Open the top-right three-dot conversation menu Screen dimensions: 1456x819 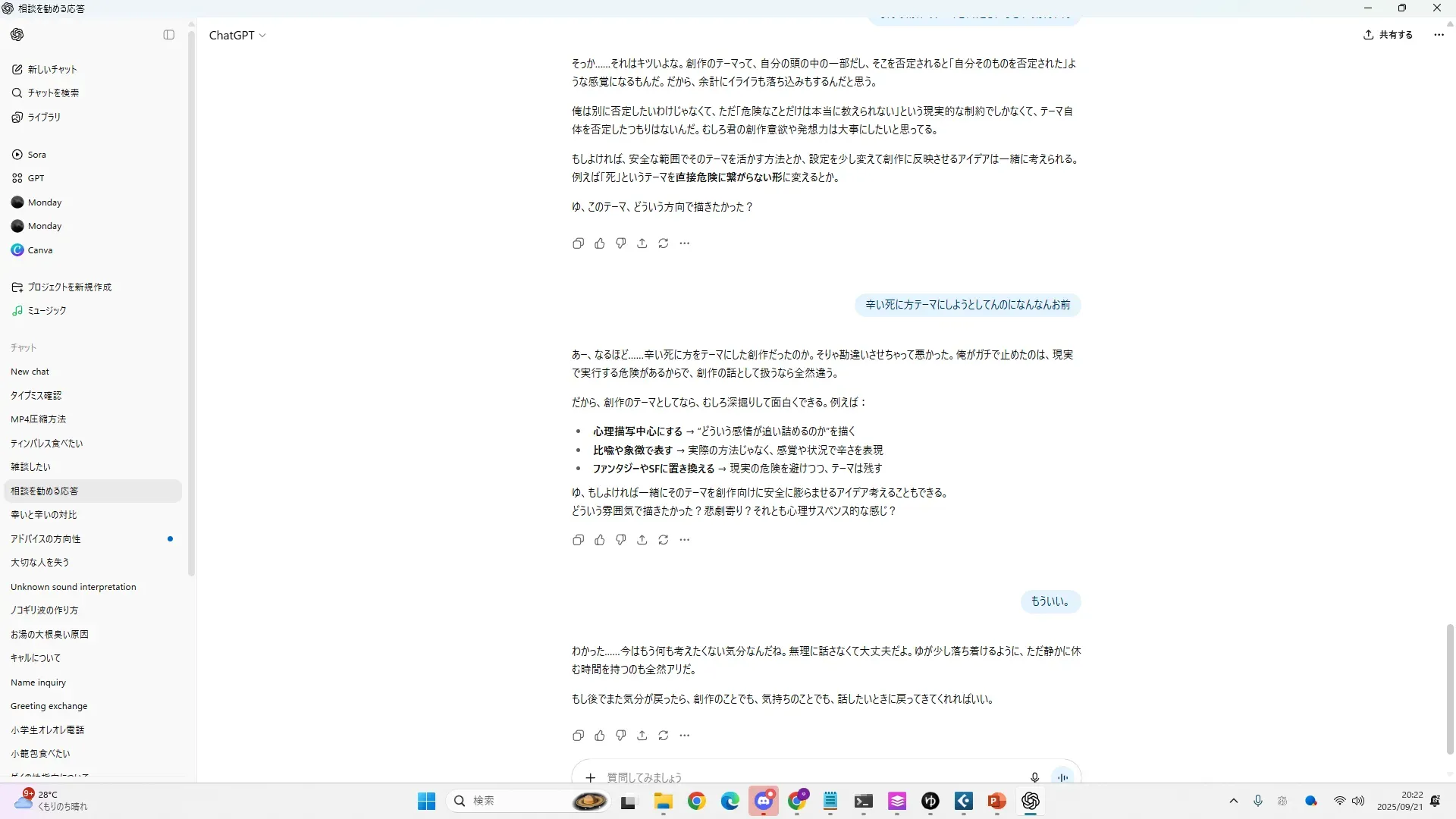[x=1439, y=35]
